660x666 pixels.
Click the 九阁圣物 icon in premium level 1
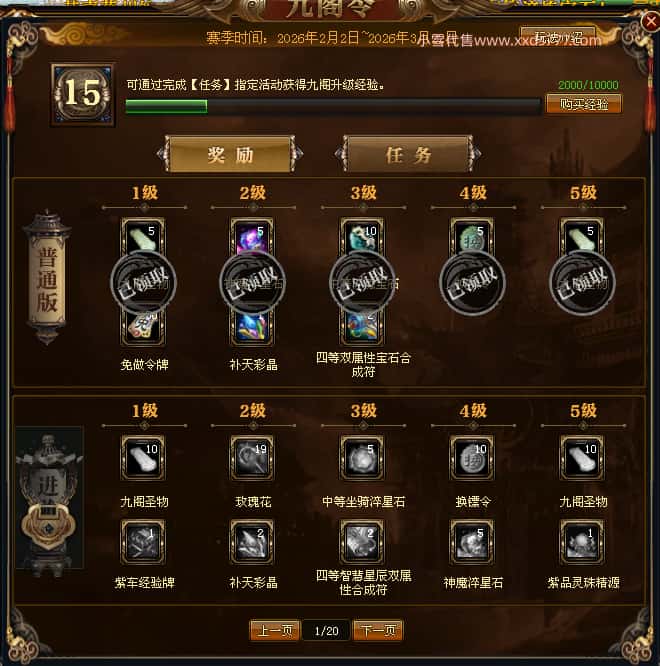(143, 458)
